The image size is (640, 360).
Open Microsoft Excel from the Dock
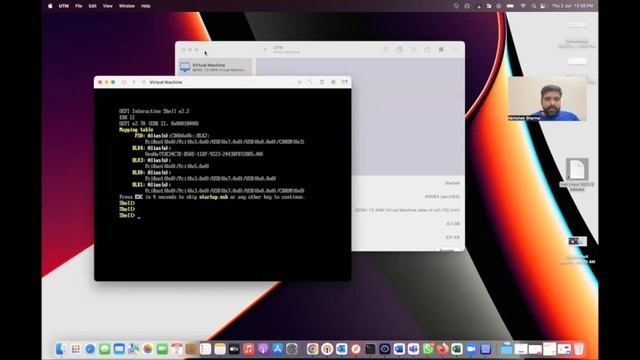pos(457,349)
